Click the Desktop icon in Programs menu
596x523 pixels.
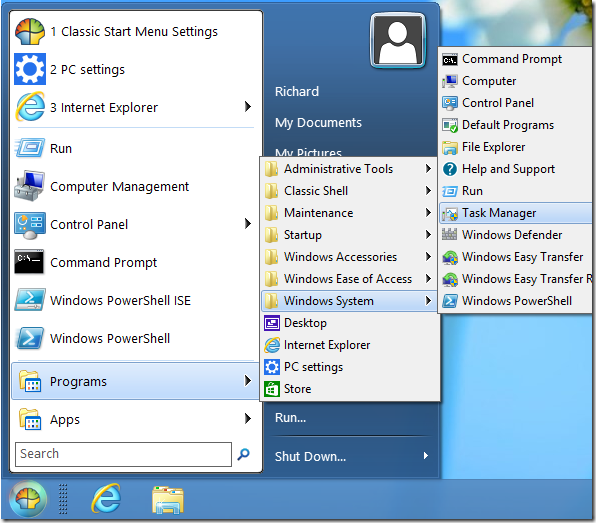(x=272, y=323)
